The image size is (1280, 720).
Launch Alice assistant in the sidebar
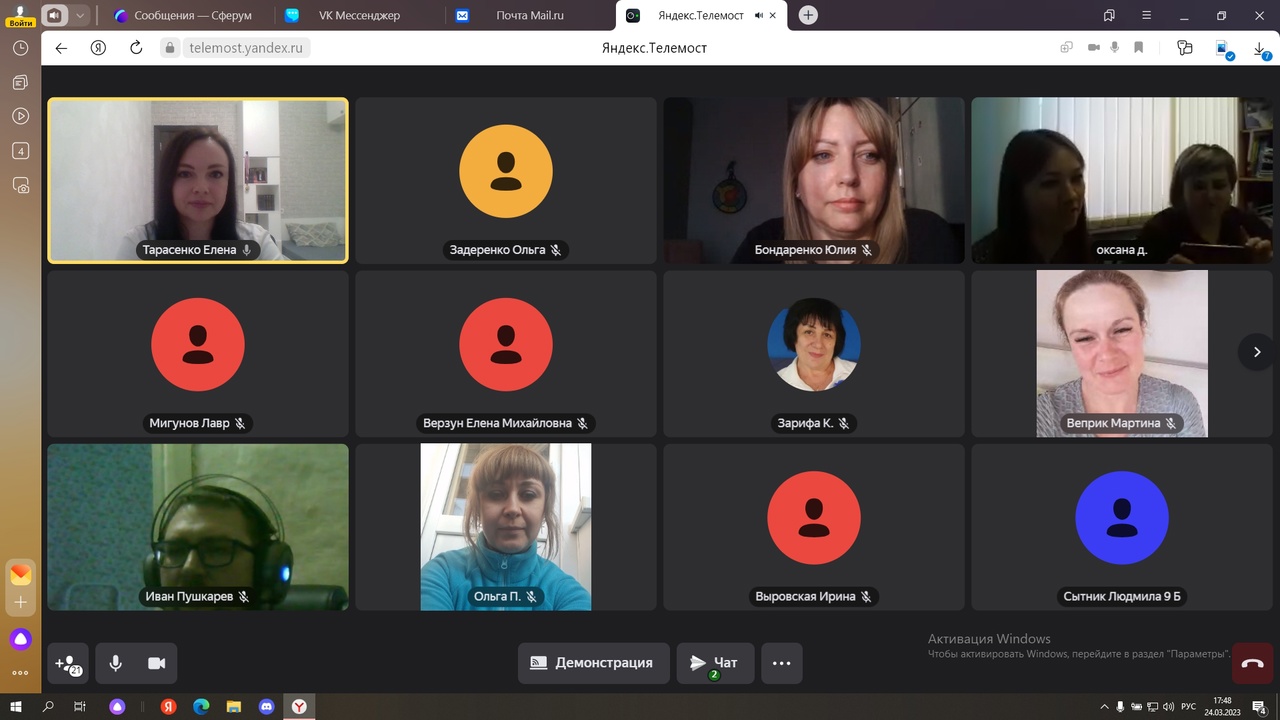point(20,639)
